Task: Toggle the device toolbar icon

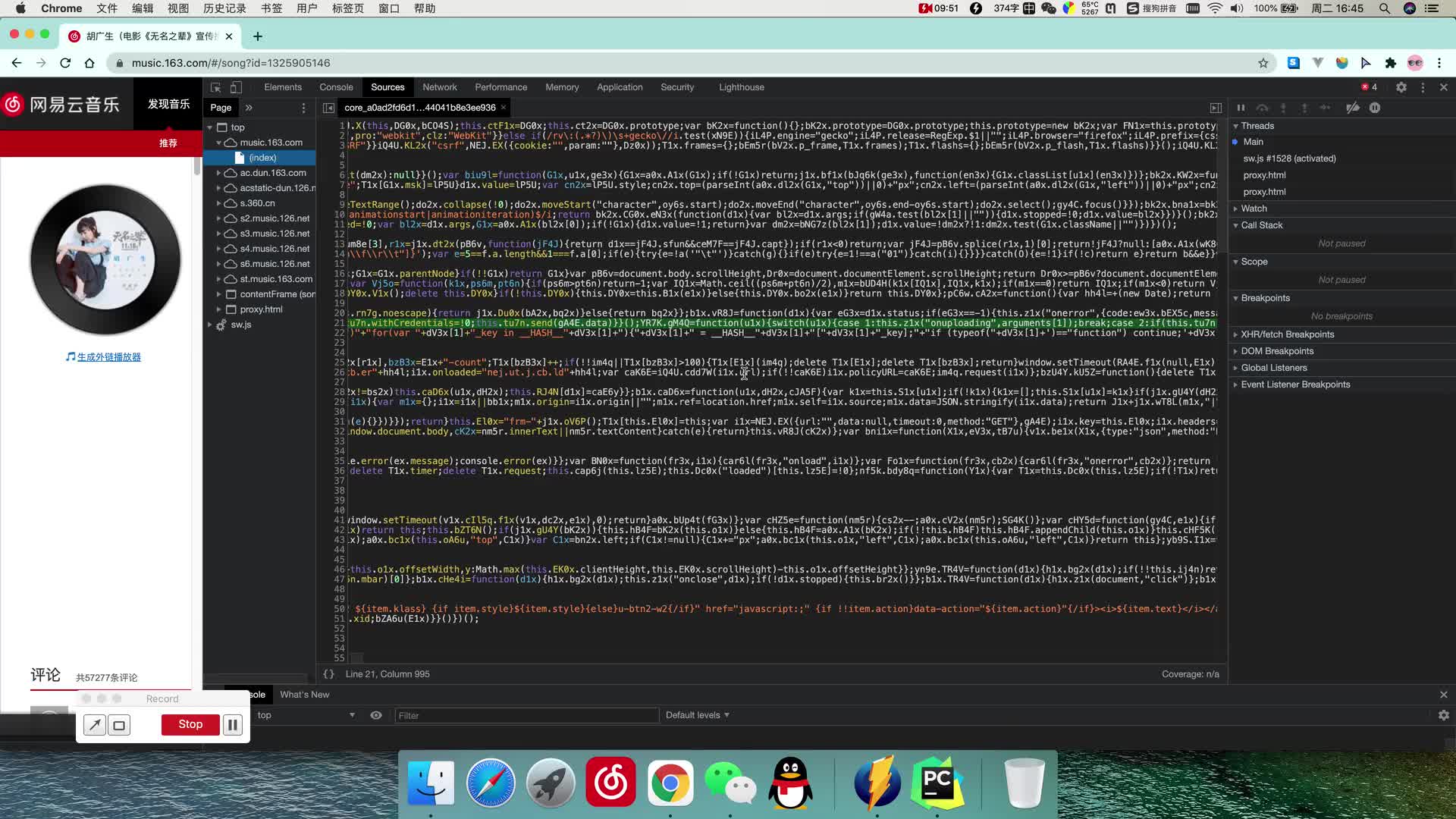Action: 236,87
